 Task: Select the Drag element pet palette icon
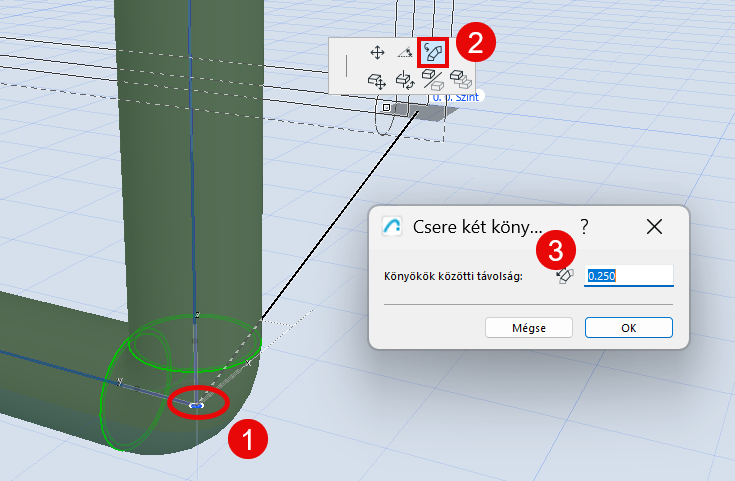pos(377,81)
